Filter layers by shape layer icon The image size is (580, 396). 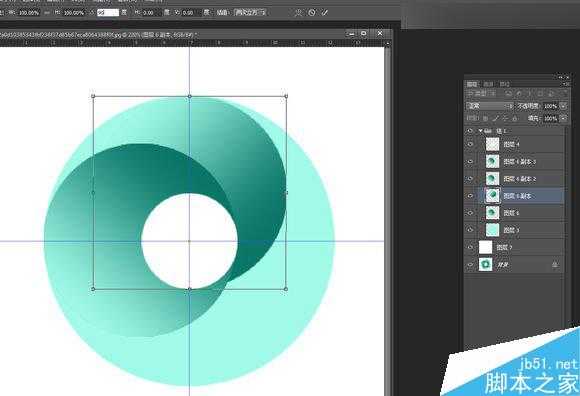[540, 94]
